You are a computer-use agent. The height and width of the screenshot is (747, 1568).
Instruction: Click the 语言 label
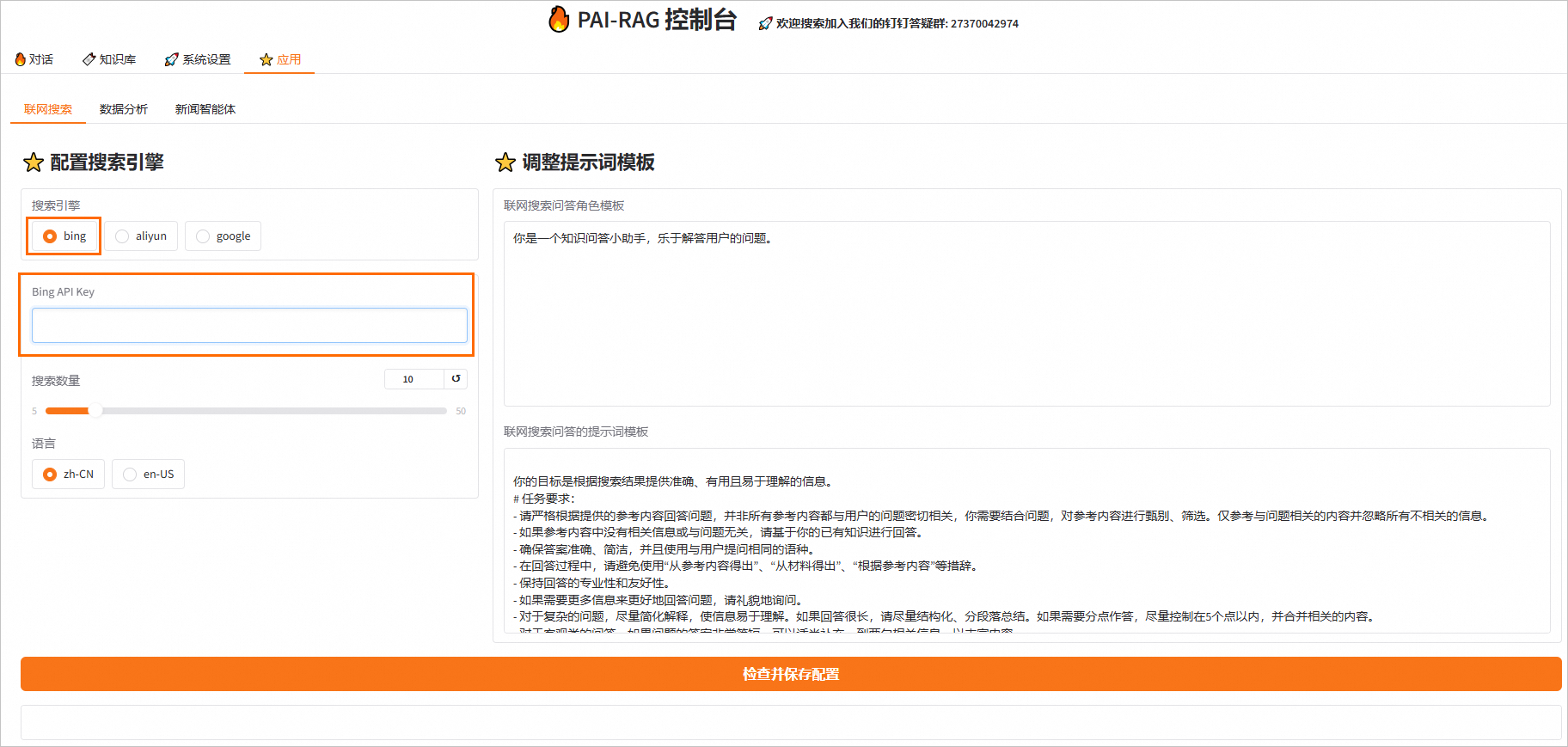tap(44, 444)
